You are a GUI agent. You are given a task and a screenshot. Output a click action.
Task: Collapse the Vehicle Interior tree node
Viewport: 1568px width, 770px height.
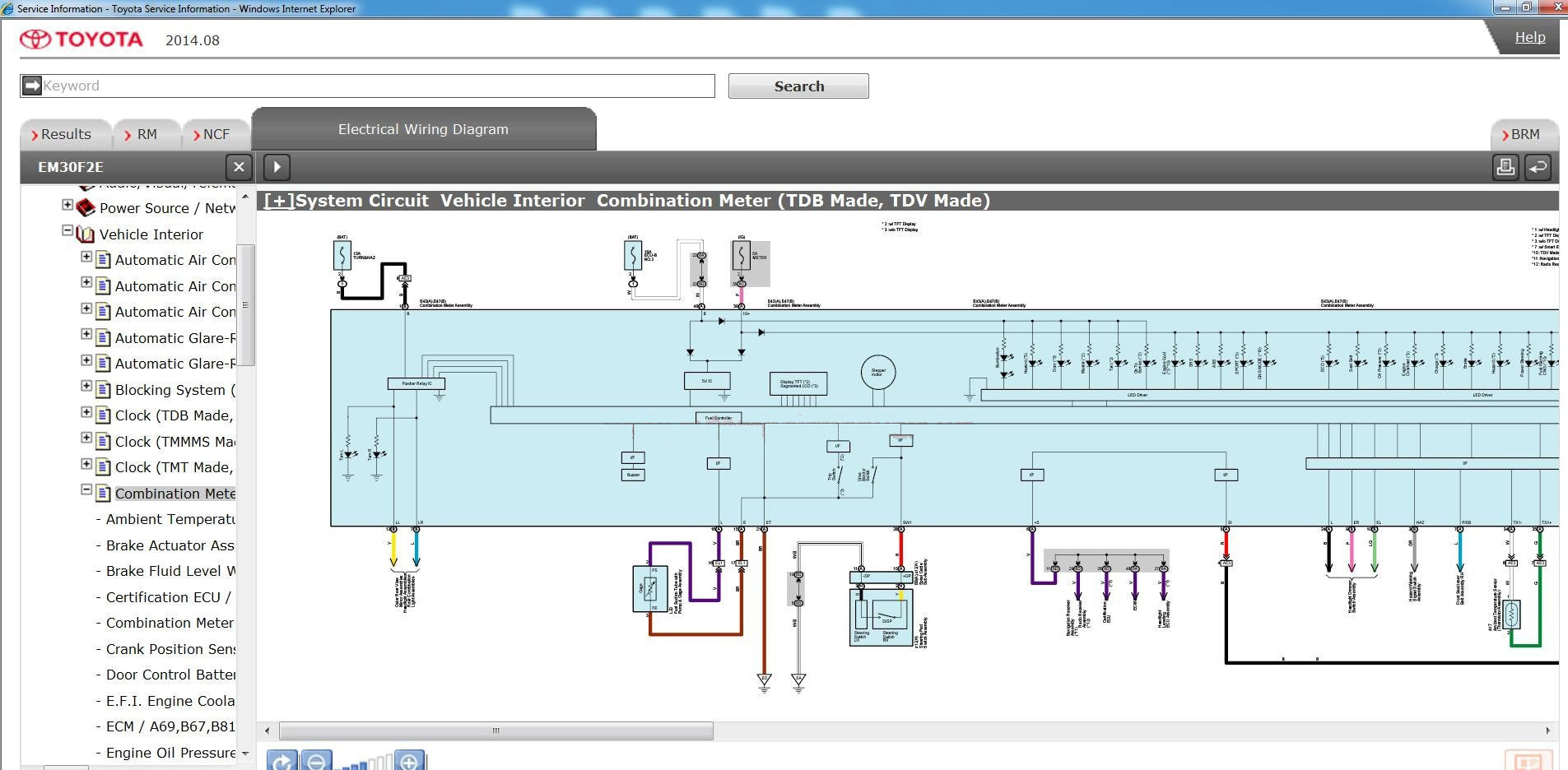(x=67, y=231)
